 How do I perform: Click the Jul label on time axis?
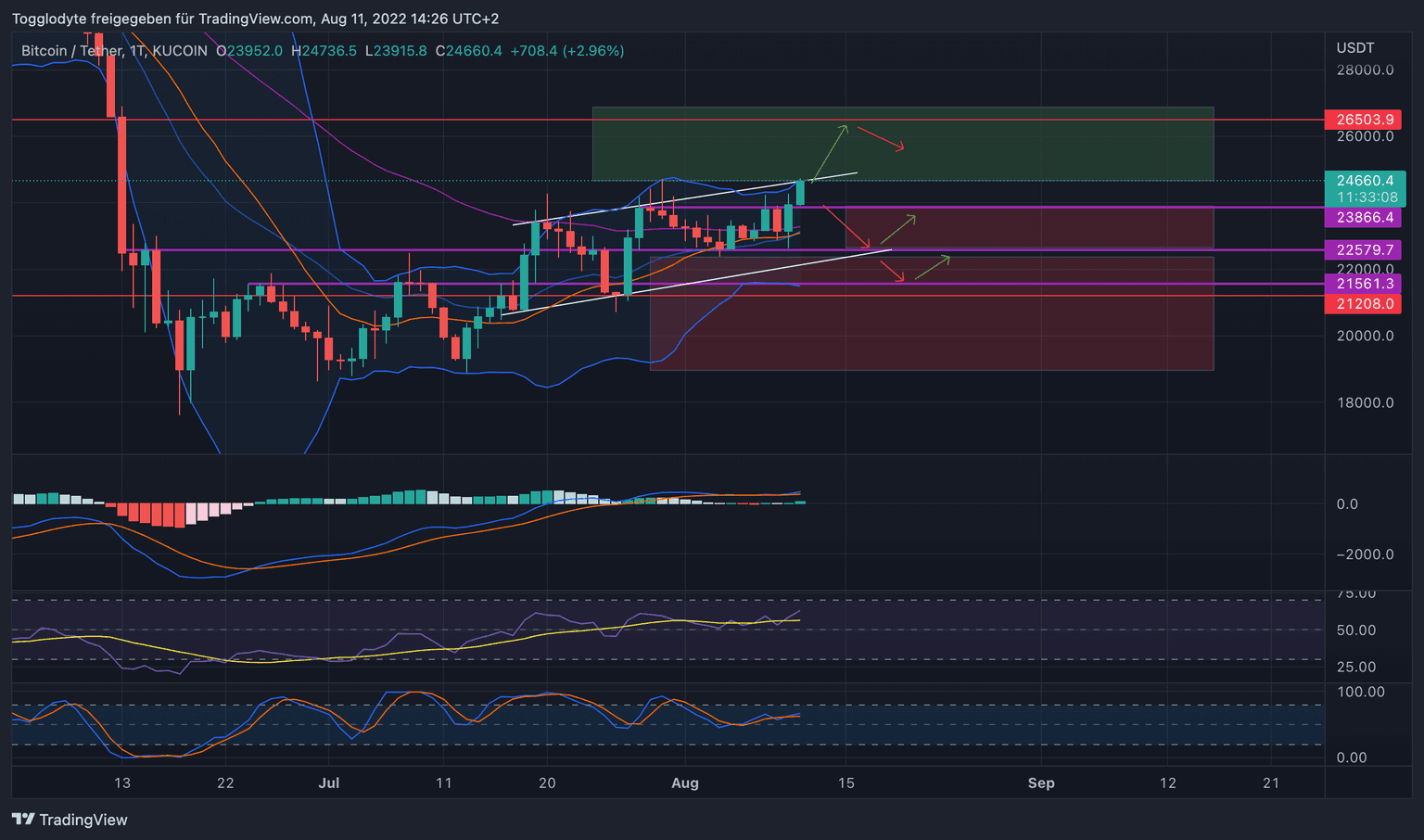click(328, 783)
